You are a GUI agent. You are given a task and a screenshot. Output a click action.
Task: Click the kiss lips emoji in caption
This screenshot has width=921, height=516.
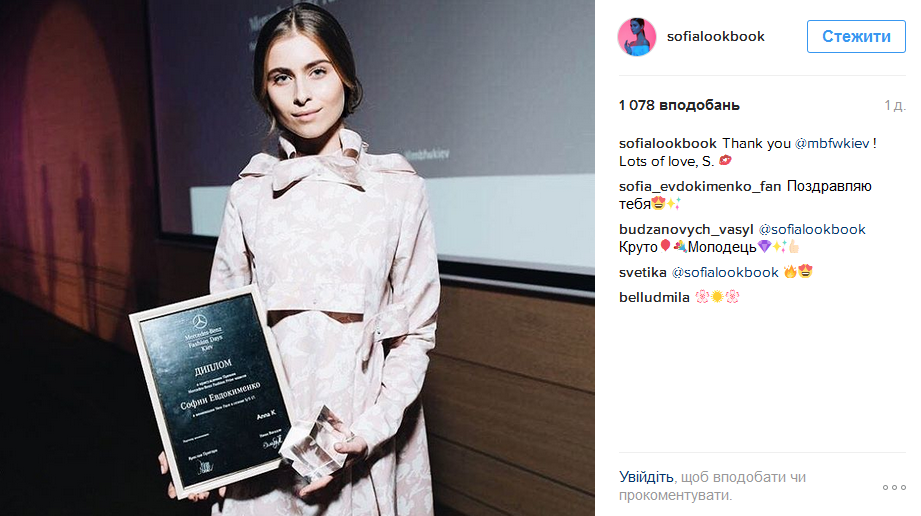coord(725,160)
